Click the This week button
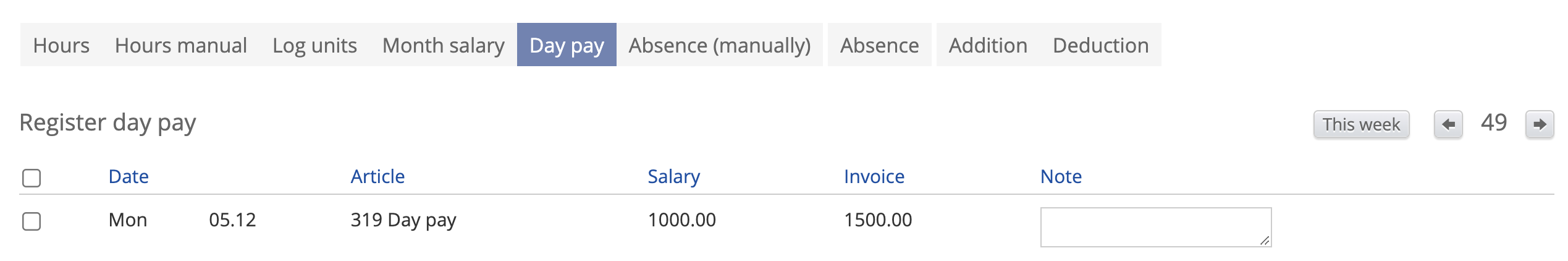1568x261 pixels. pyautogui.click(x=1361, y=124)
